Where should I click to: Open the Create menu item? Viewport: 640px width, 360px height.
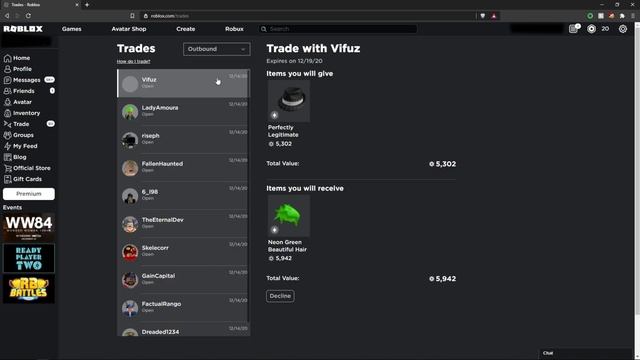tap(185, 29)
